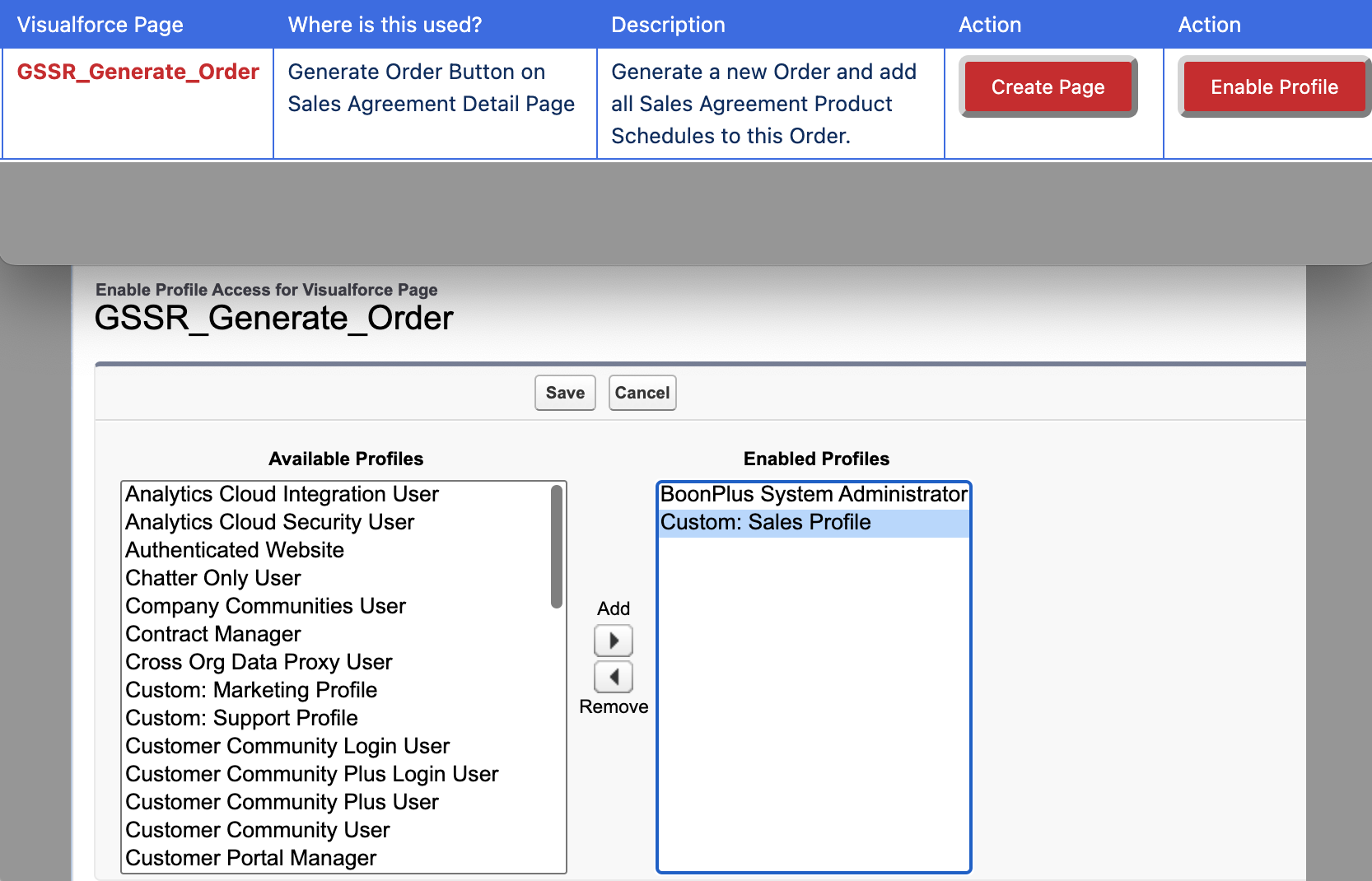Select Customer Community Login User profile

pos(287,746)
